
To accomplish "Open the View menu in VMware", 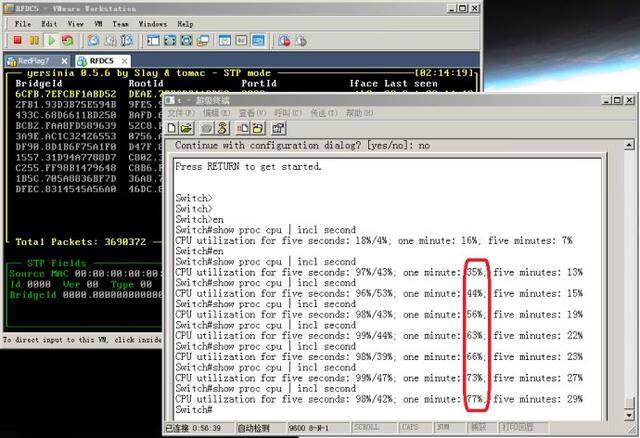I will pyautogui.click(x=76, y=24).
